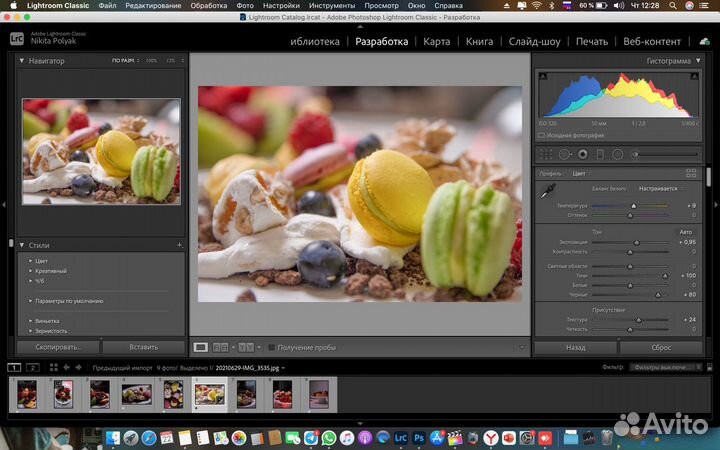Toggle the Получение пробы checkbox
The image size is (720, 450).
tap(271, 348)
